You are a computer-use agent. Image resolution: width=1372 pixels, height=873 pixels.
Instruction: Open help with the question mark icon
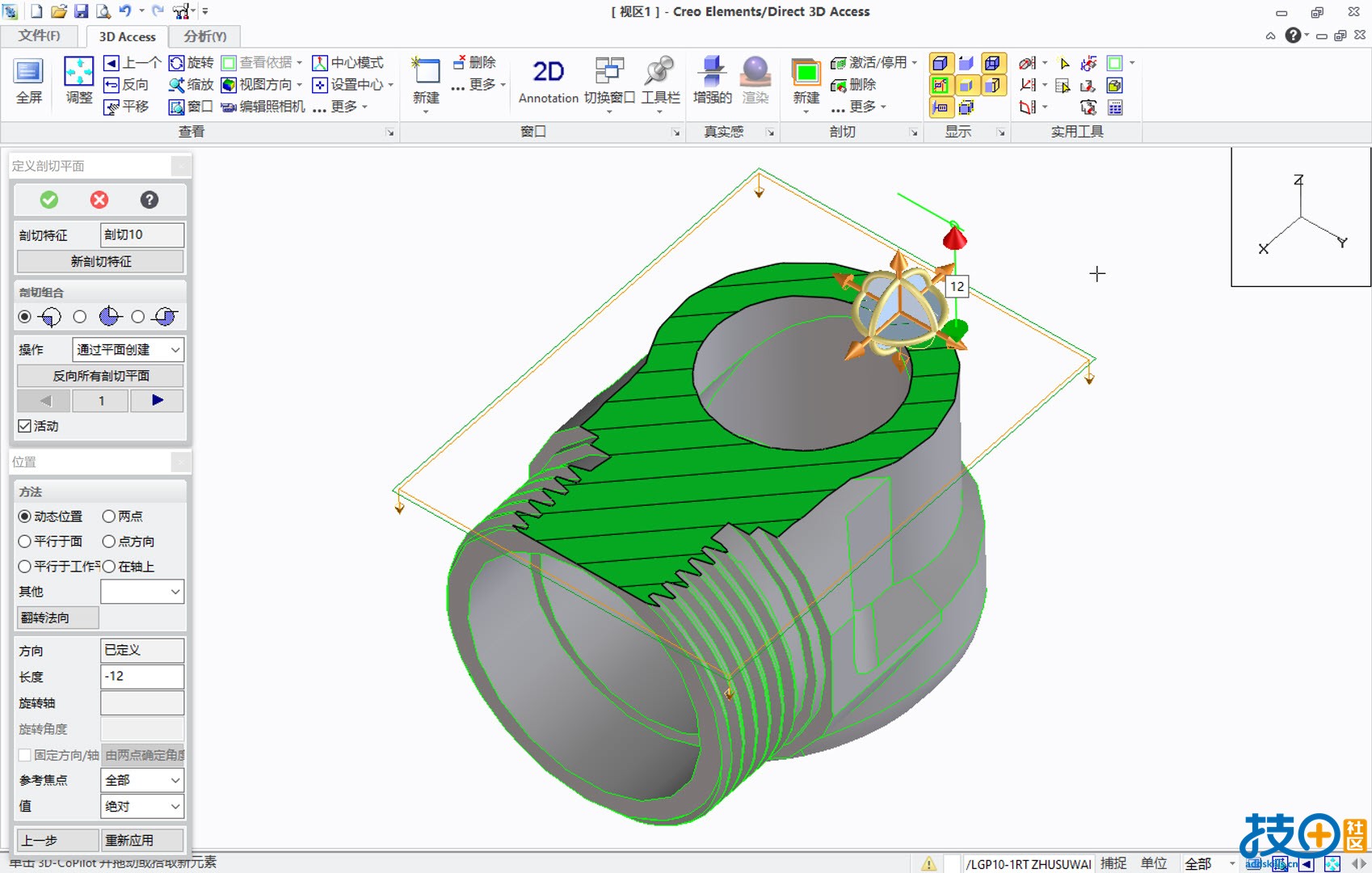coord(149,200)
